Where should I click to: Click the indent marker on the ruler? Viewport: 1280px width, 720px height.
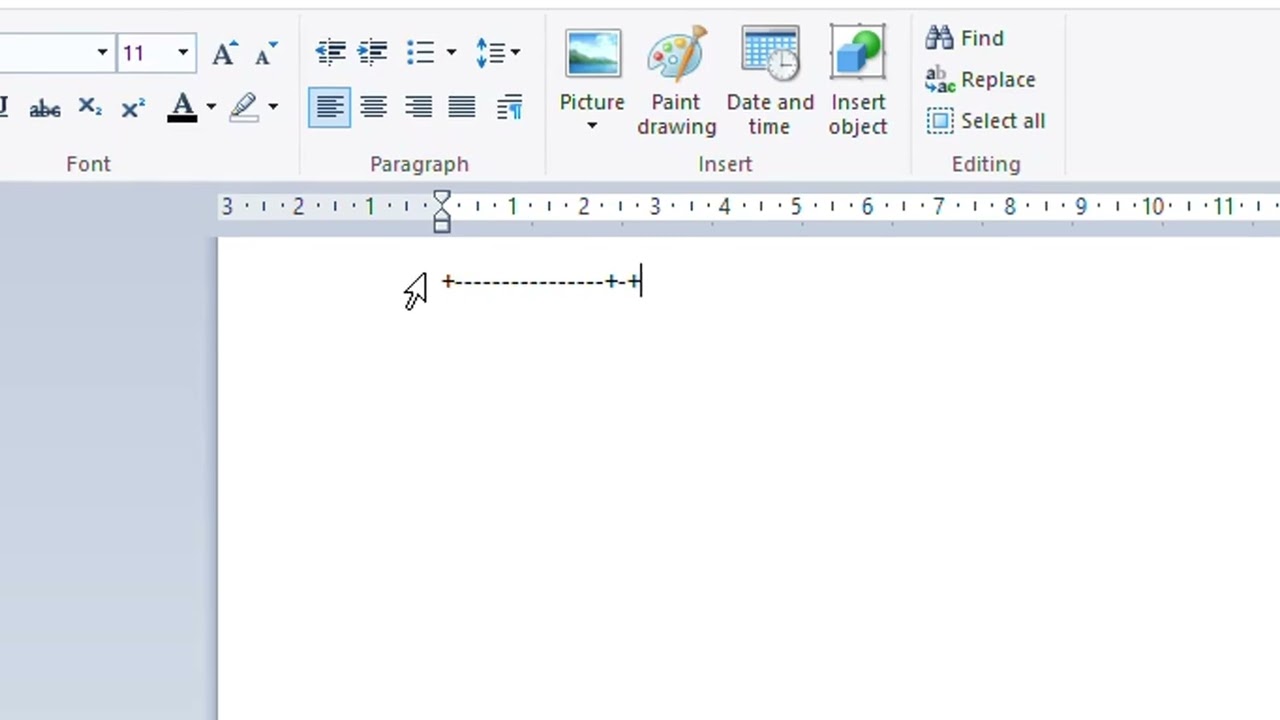(442, 211)
